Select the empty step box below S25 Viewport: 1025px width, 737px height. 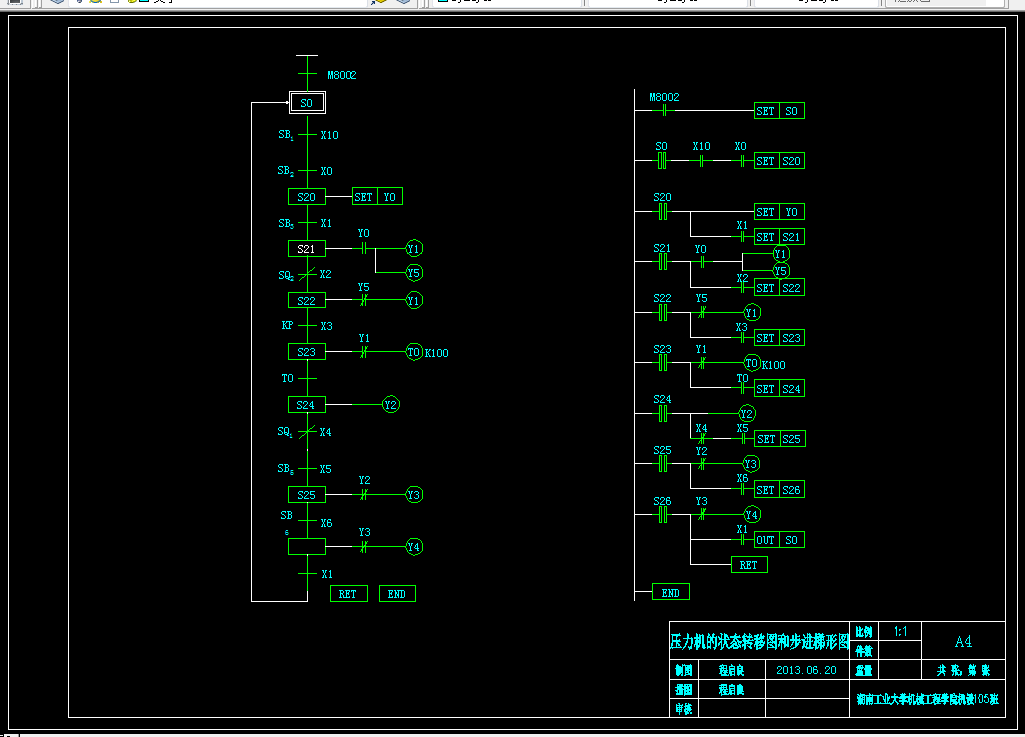coord(307,547)
